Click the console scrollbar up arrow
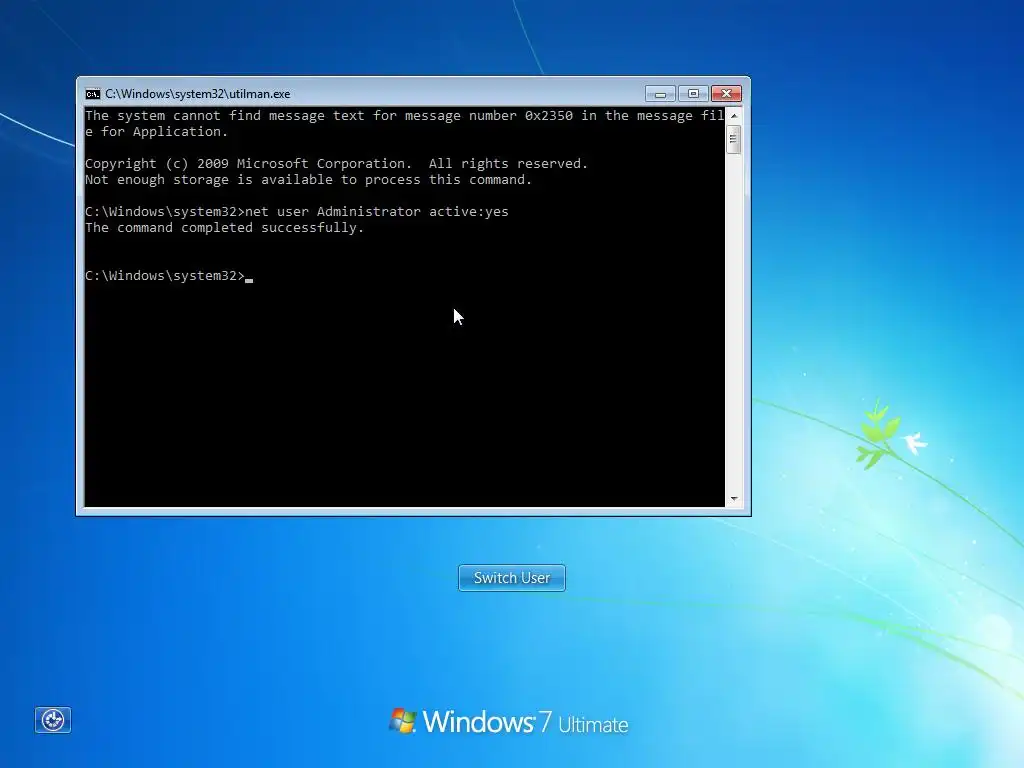 point(734,116)
